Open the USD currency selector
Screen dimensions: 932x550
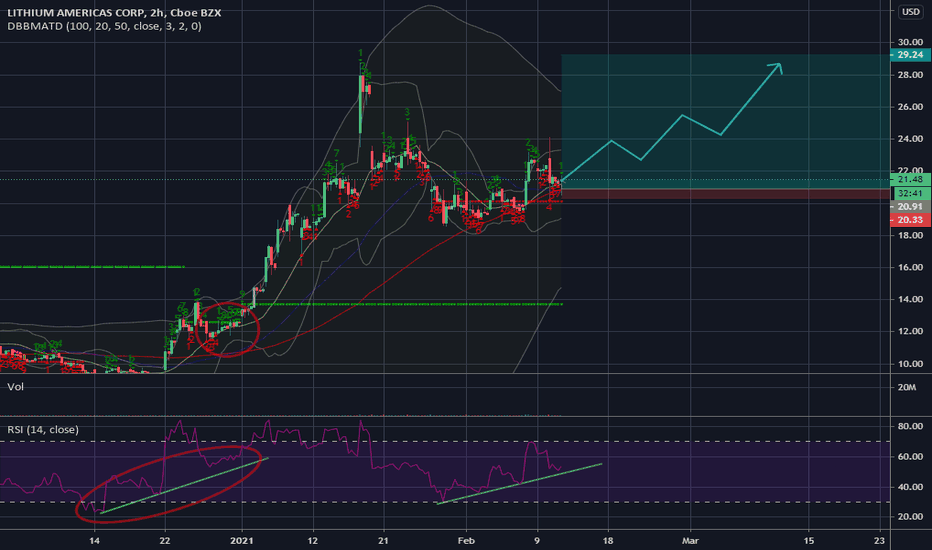click(x=911, y=12)
